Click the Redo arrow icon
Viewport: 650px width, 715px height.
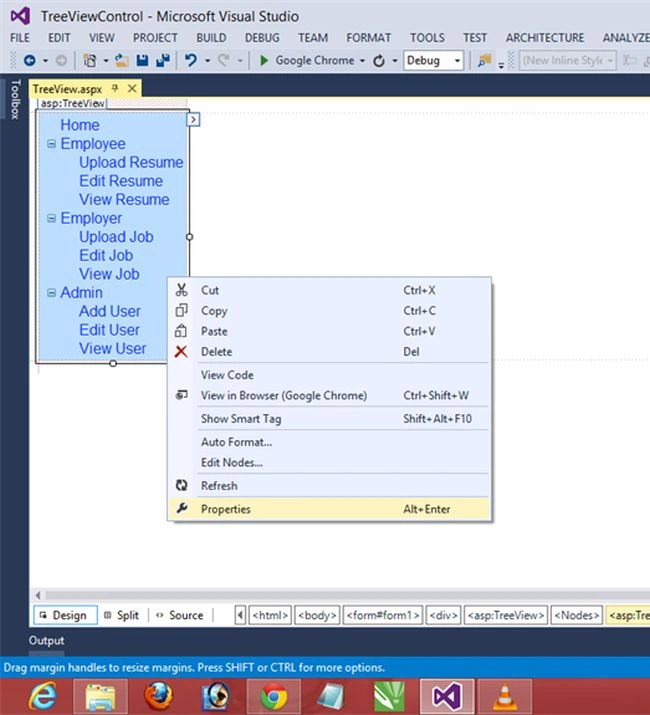(x=224, y=60)
